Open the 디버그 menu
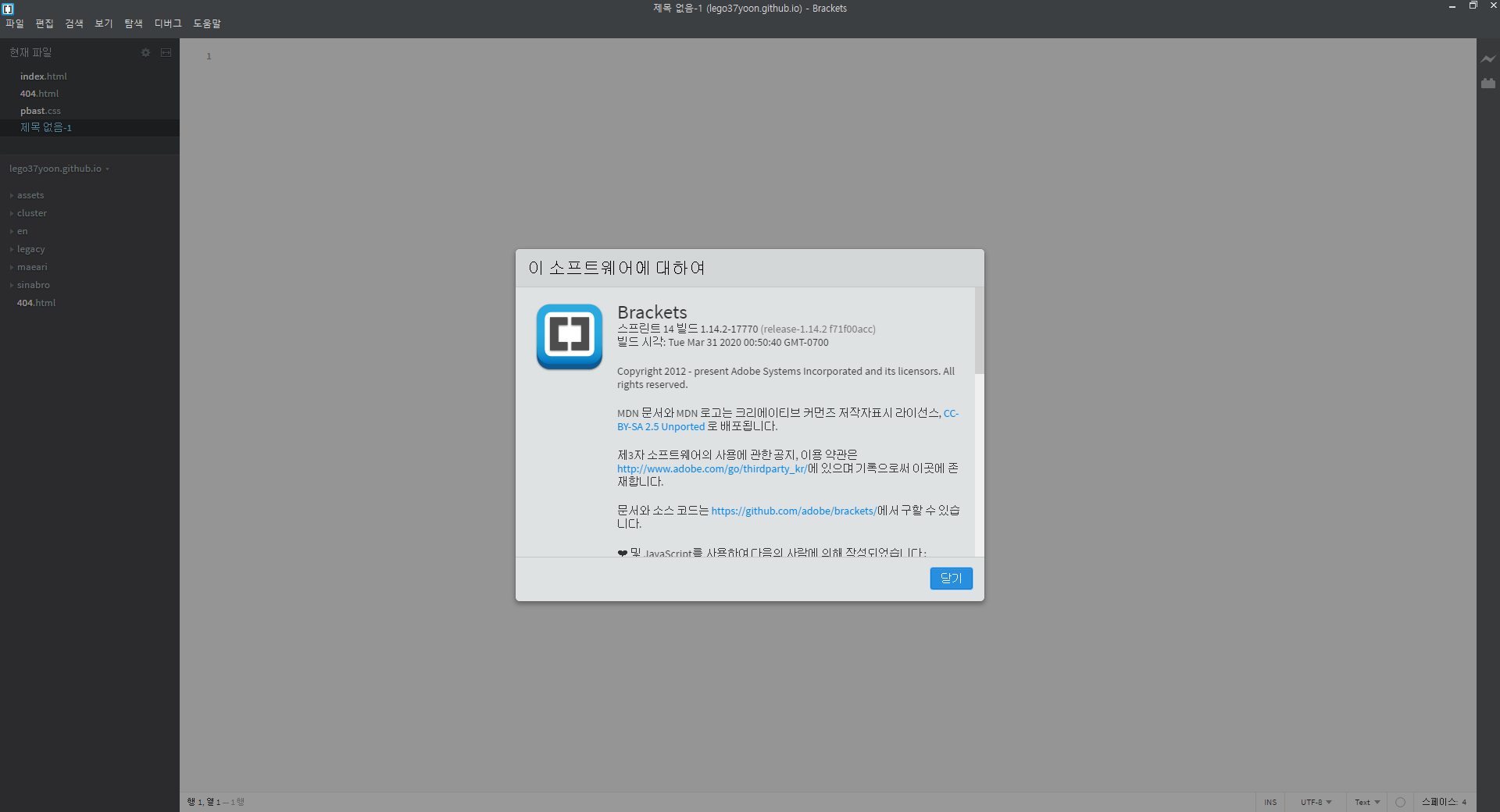 [168, 23]
